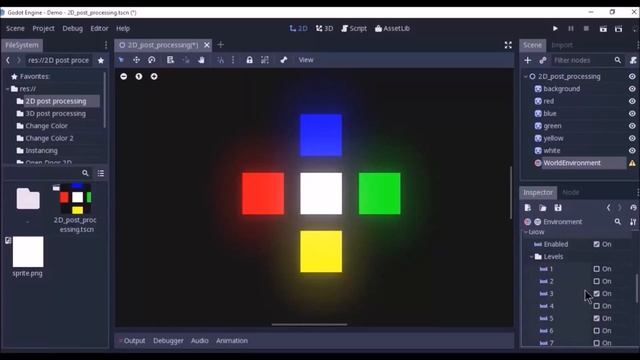Click the group children icon in toolbar
640x360 pixels.
(265, 60)
